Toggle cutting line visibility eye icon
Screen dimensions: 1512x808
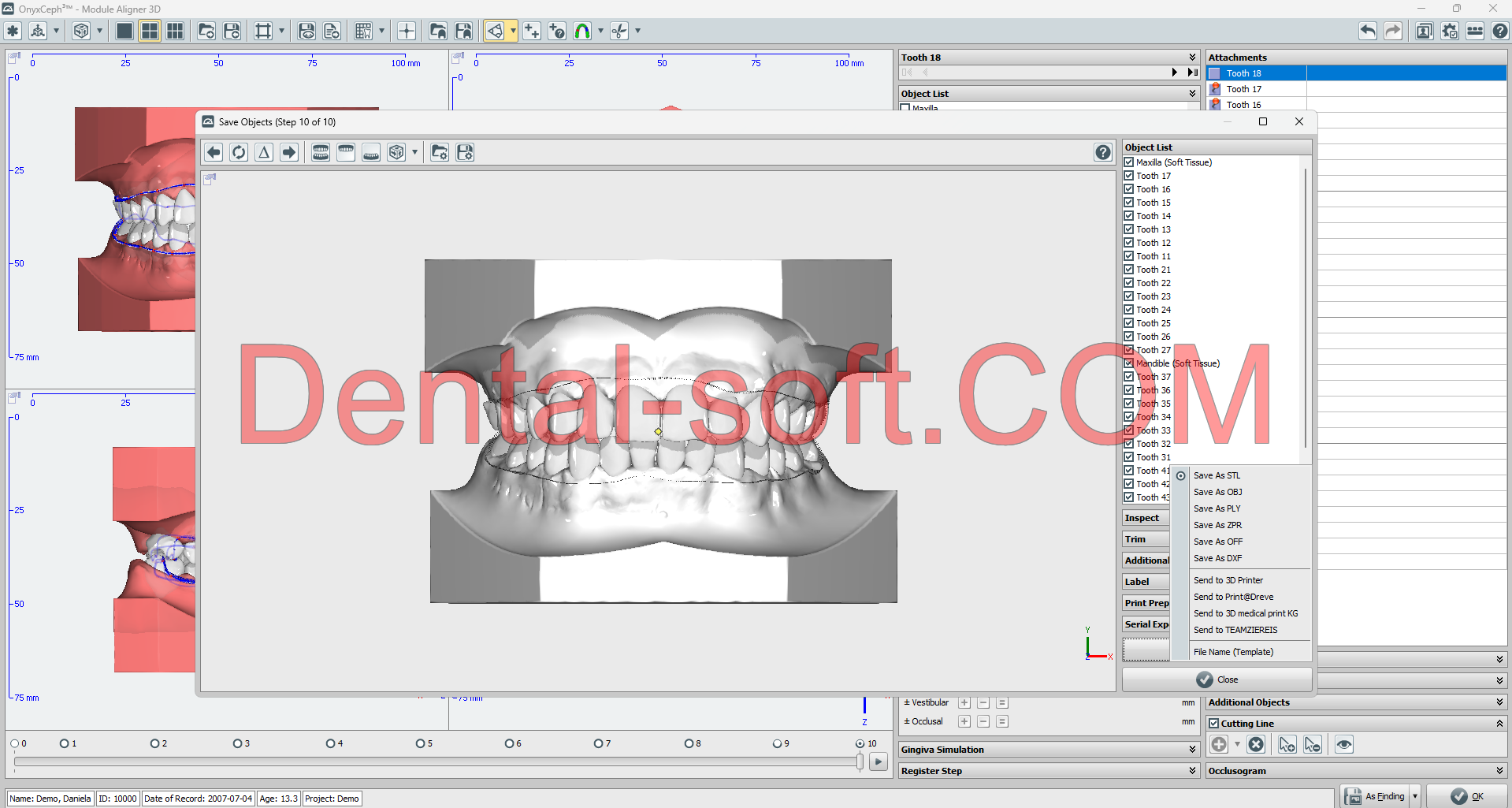tap(1344, 744)
